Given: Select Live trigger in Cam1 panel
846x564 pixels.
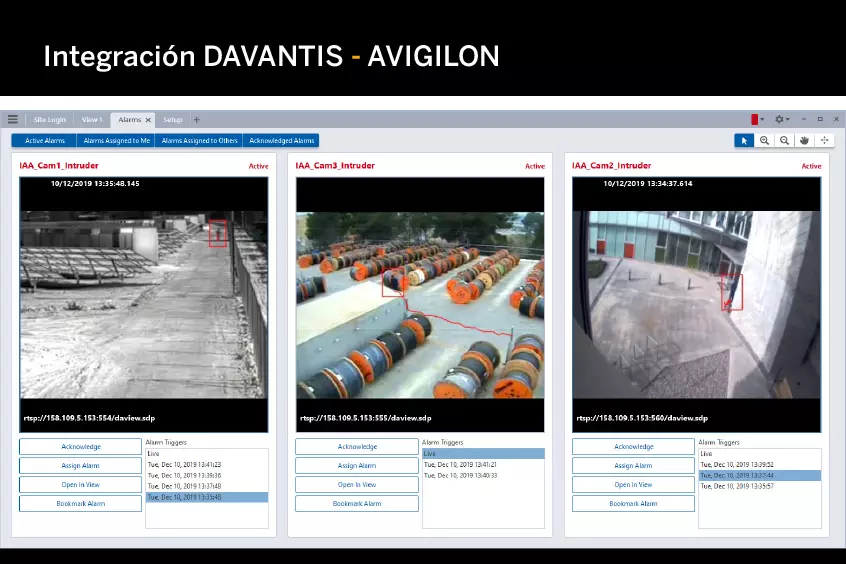Looking at the screenshot, I should click(207, 454).
